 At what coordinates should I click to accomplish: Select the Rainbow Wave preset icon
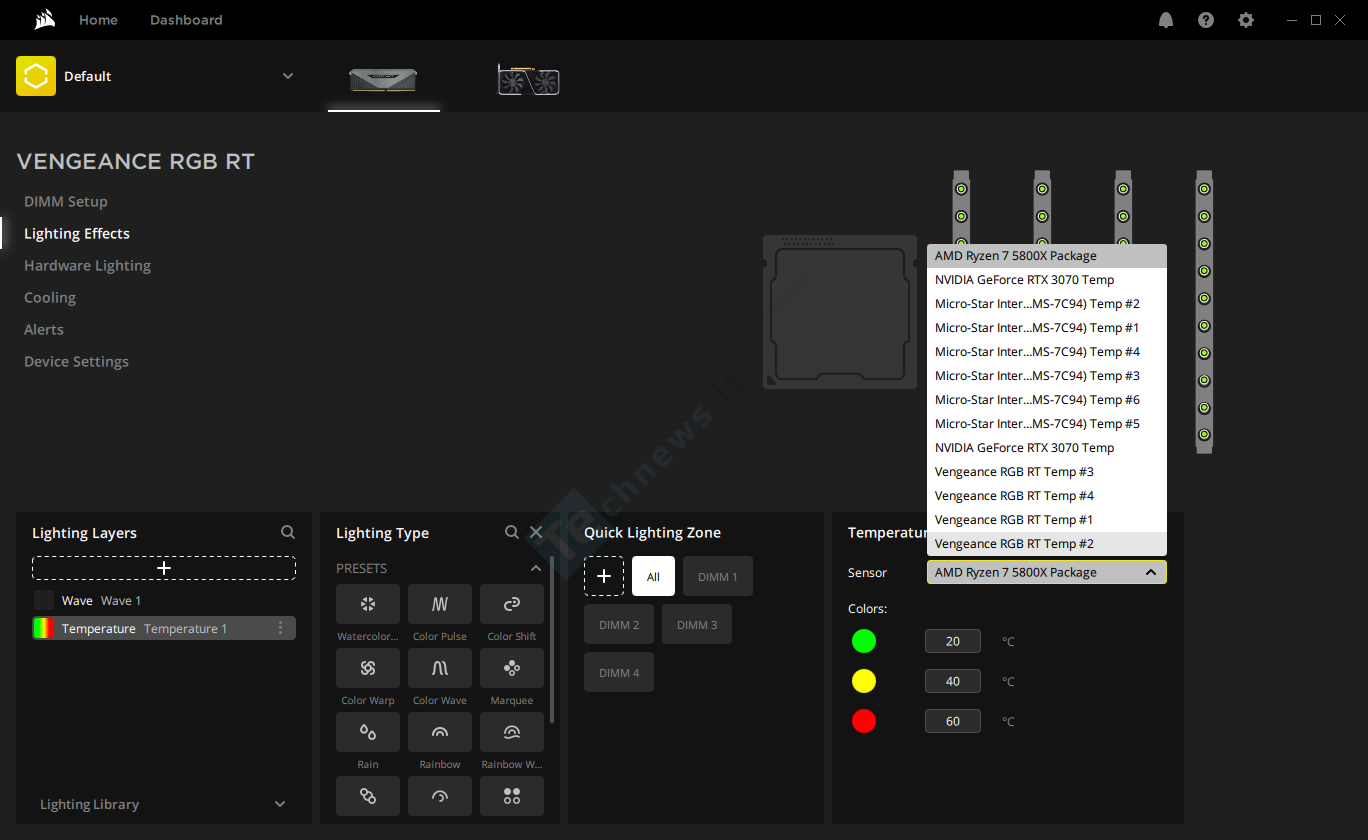pyautogui.click(x=512, y=732)
